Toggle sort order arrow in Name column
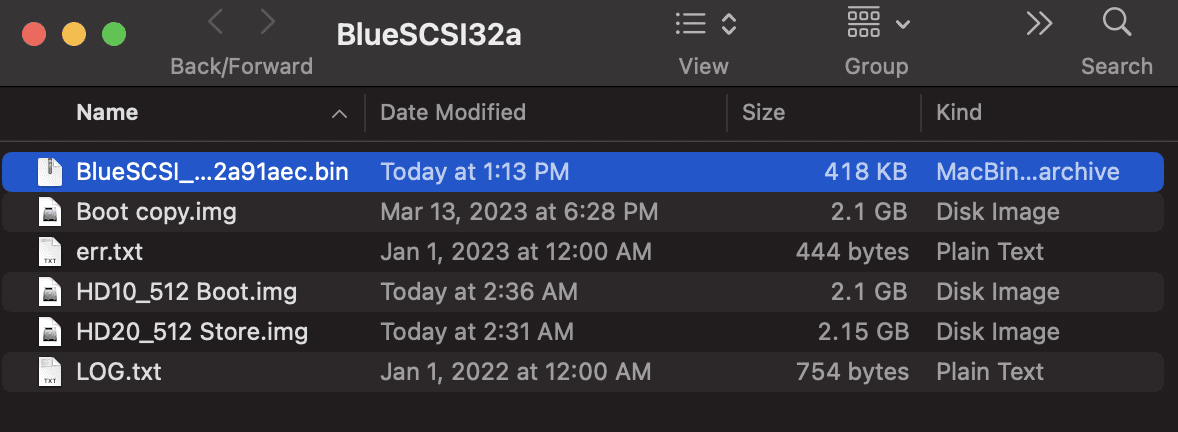The height and width of the screenshot is (432, 1178). pos(339,113)
